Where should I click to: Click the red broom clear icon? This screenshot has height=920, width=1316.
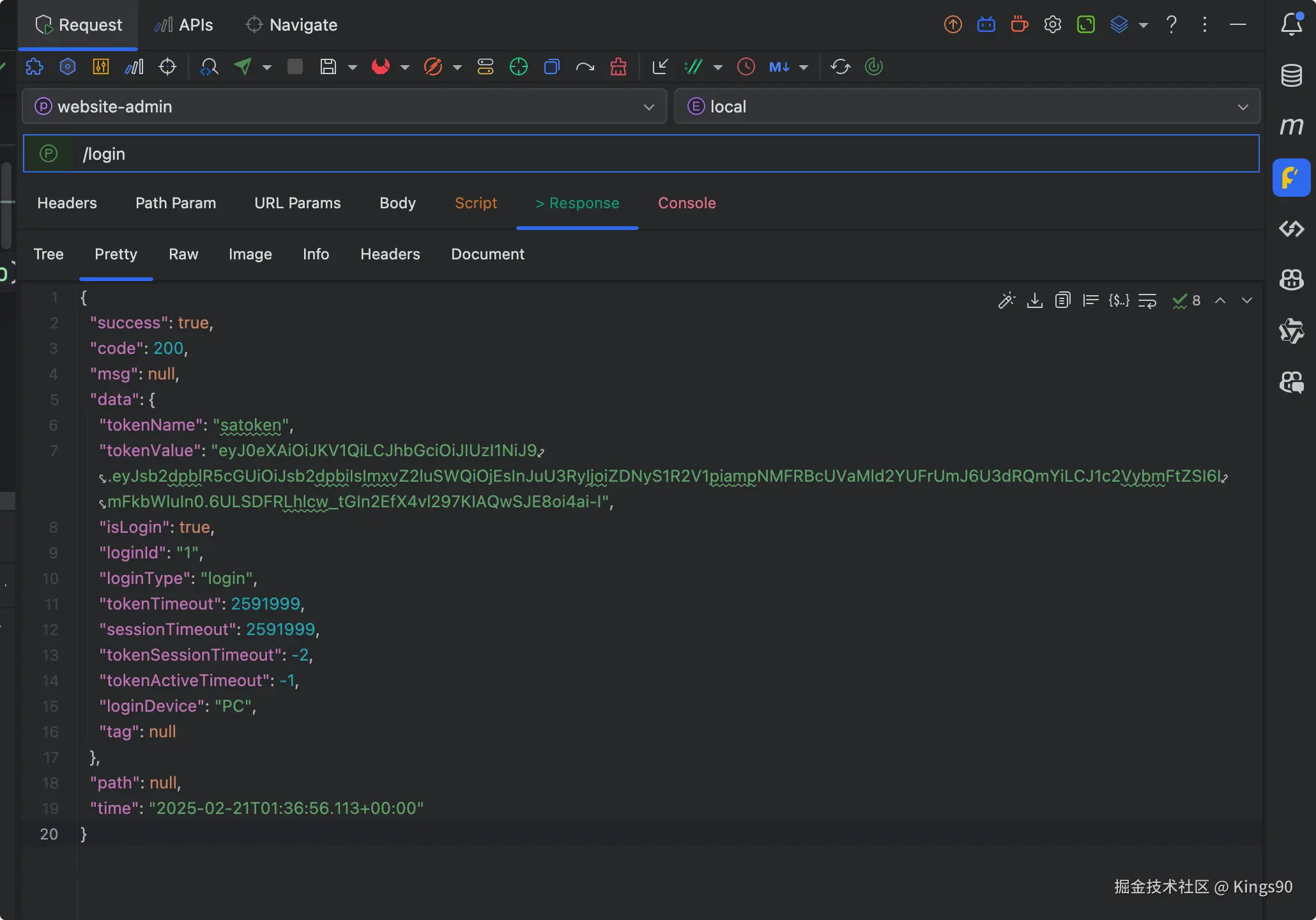click(618, 66)
